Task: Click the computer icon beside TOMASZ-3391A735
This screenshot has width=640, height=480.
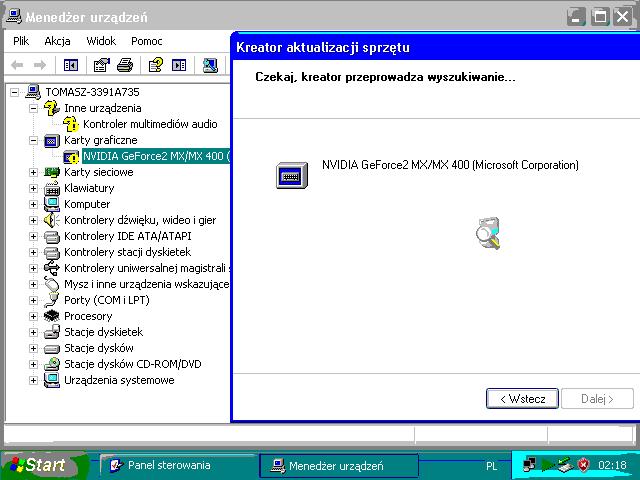Action: (x=33, y=92)
